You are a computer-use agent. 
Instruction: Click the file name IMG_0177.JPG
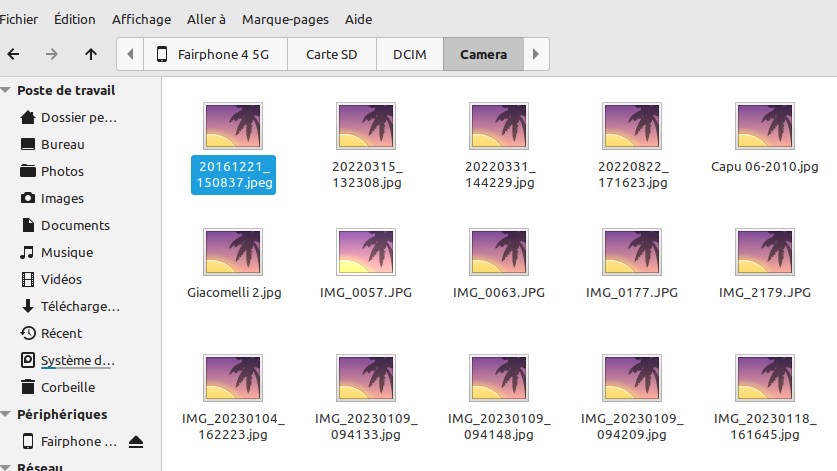(631, 293)
